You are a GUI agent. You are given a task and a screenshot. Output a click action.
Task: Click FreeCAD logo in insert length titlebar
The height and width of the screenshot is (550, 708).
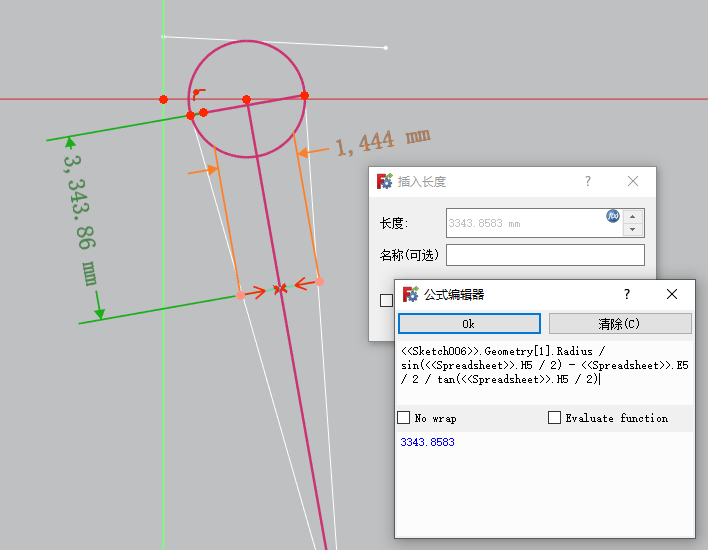tap(384, 181)
